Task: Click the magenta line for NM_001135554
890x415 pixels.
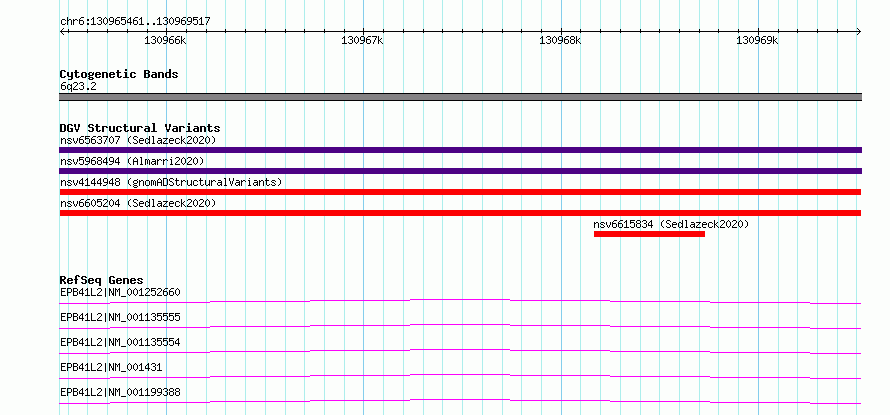Action: 460,351
